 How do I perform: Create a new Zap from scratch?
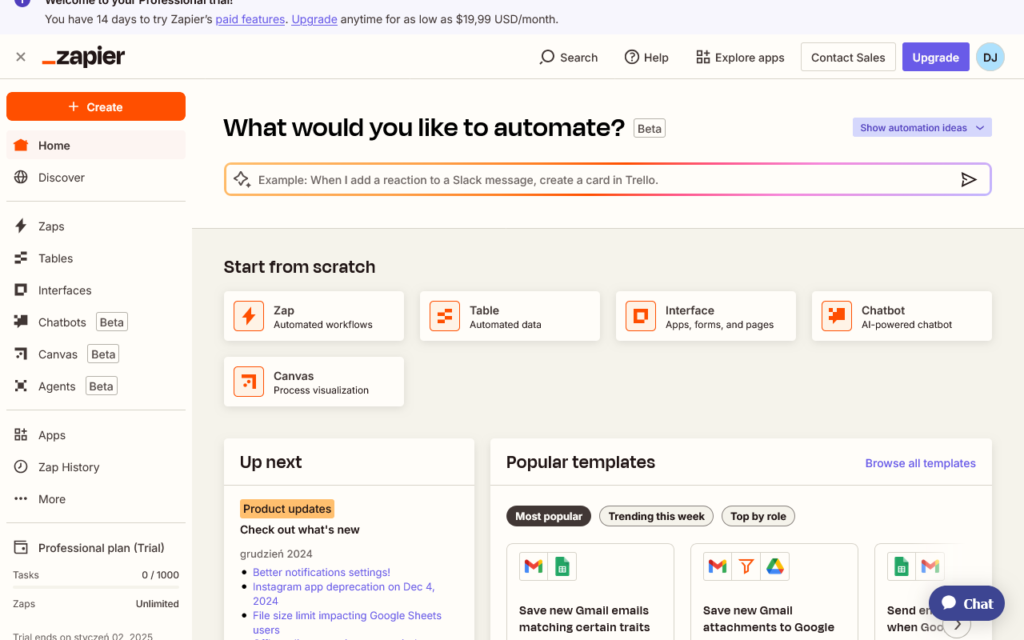313,316
